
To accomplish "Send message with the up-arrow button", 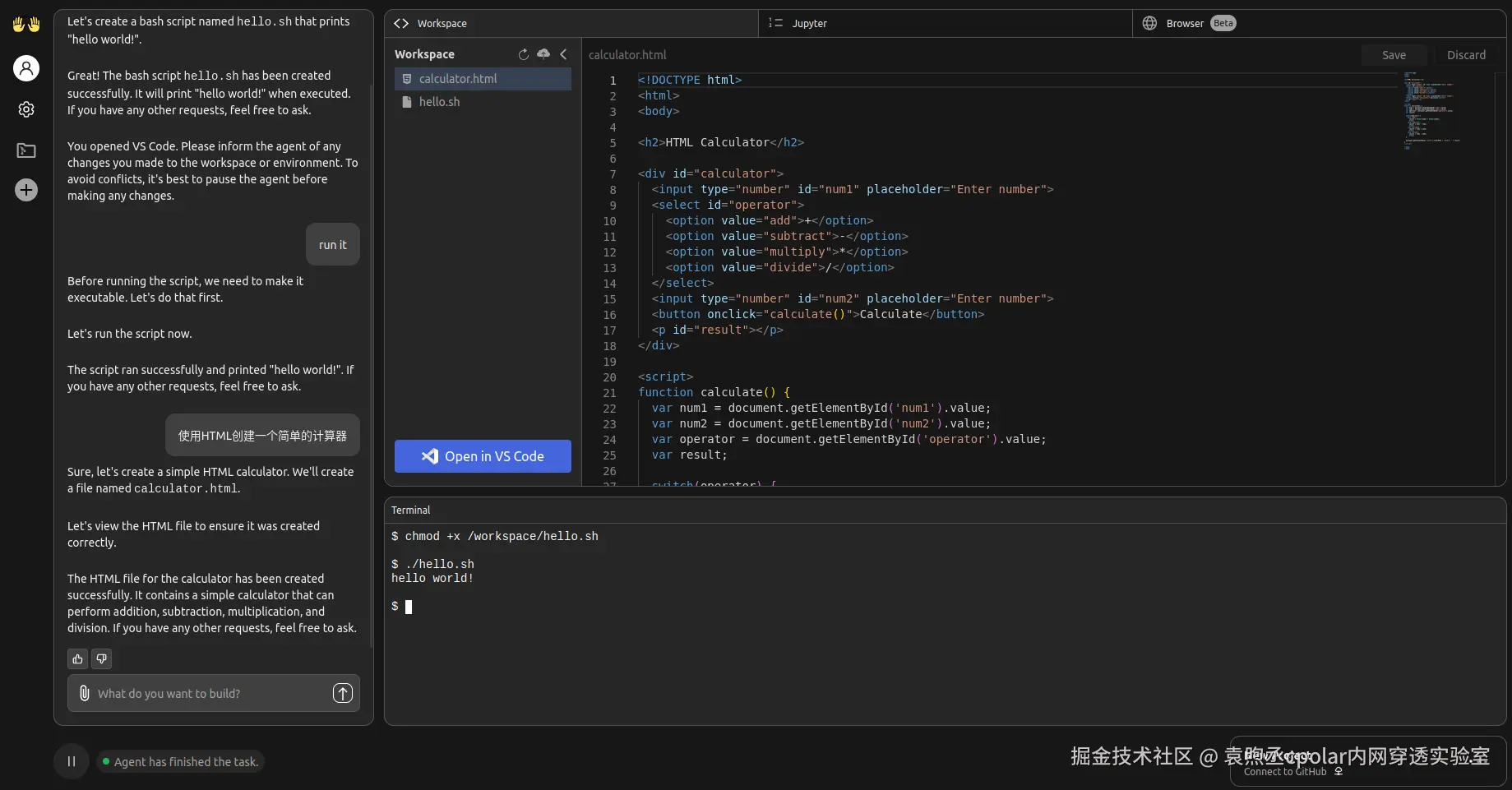I will click(x=342, y=693).
